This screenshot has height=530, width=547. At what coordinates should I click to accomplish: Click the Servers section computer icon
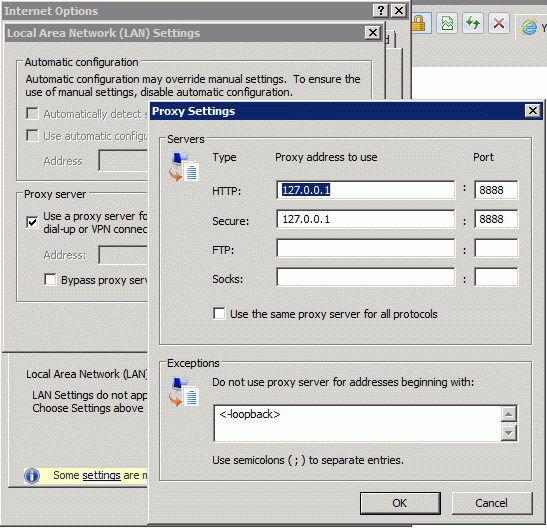[185, 167]
